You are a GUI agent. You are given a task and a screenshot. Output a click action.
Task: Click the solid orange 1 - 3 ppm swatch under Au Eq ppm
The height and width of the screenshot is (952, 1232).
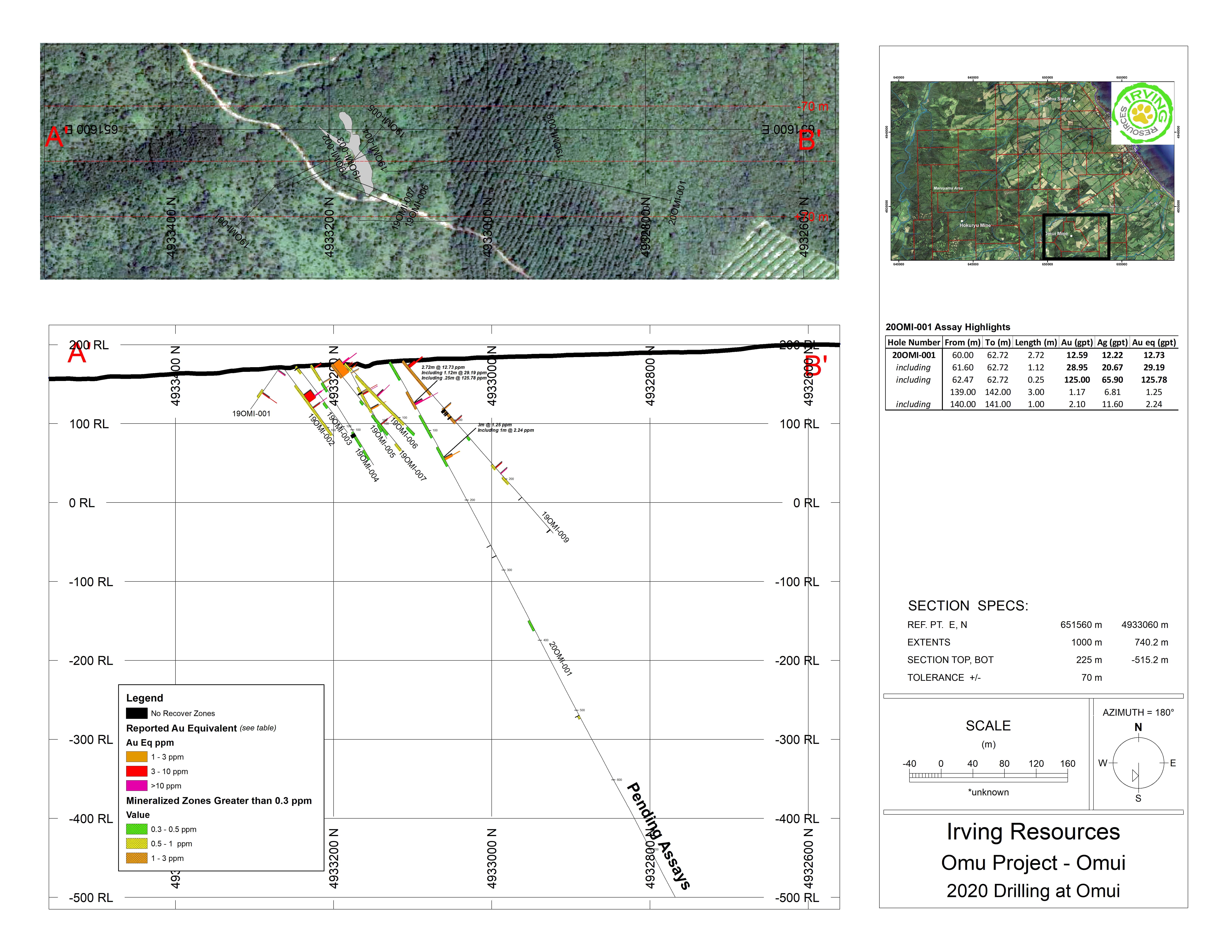coord(136,757)
